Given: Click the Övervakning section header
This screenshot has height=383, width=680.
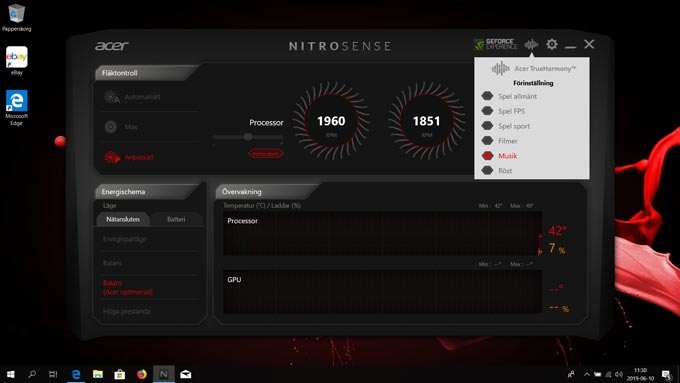Looking at the screenshot, I should tap(242, 192).
